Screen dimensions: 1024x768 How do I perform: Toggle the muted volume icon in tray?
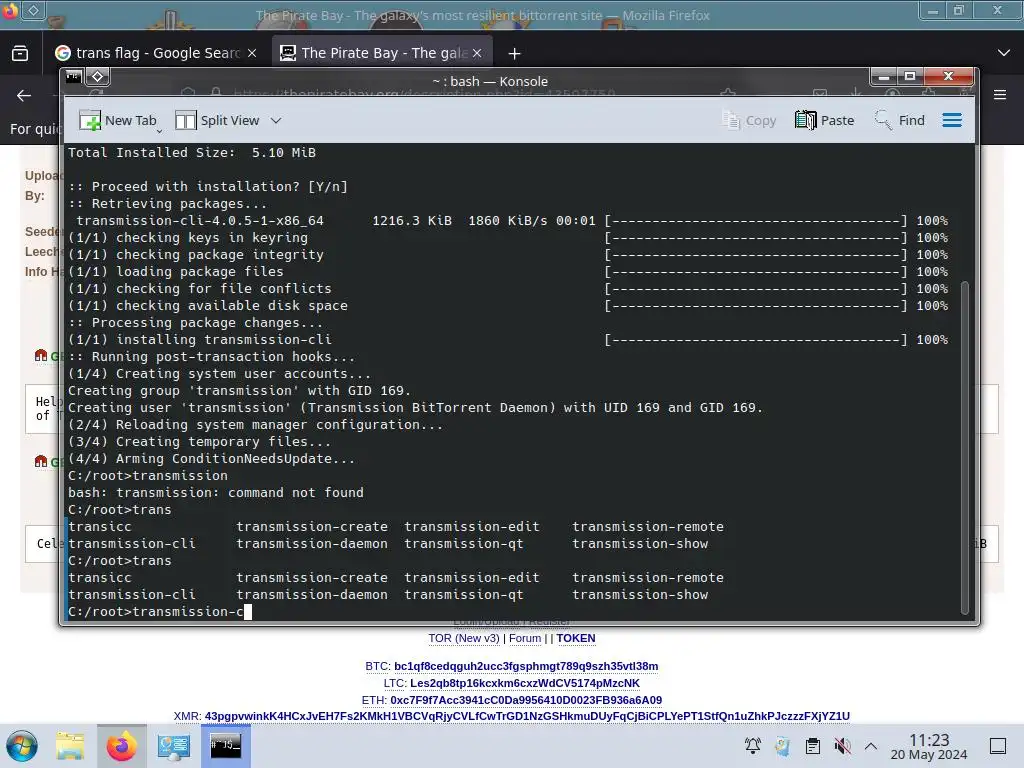[x=842, y=746]
